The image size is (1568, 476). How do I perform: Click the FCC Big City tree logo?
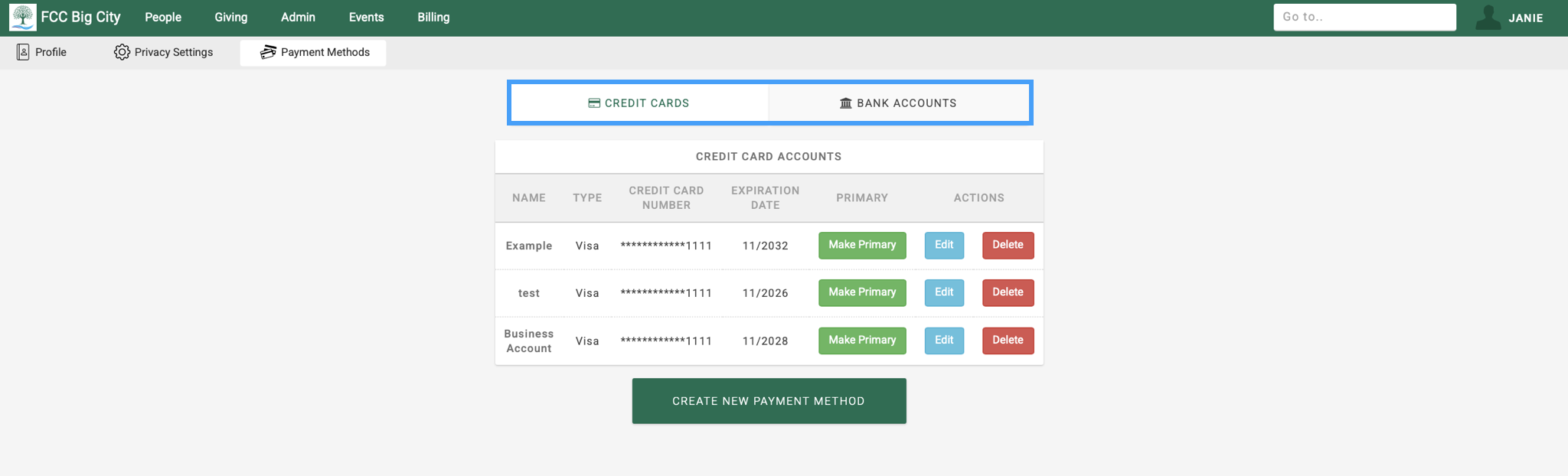[22, 16]
